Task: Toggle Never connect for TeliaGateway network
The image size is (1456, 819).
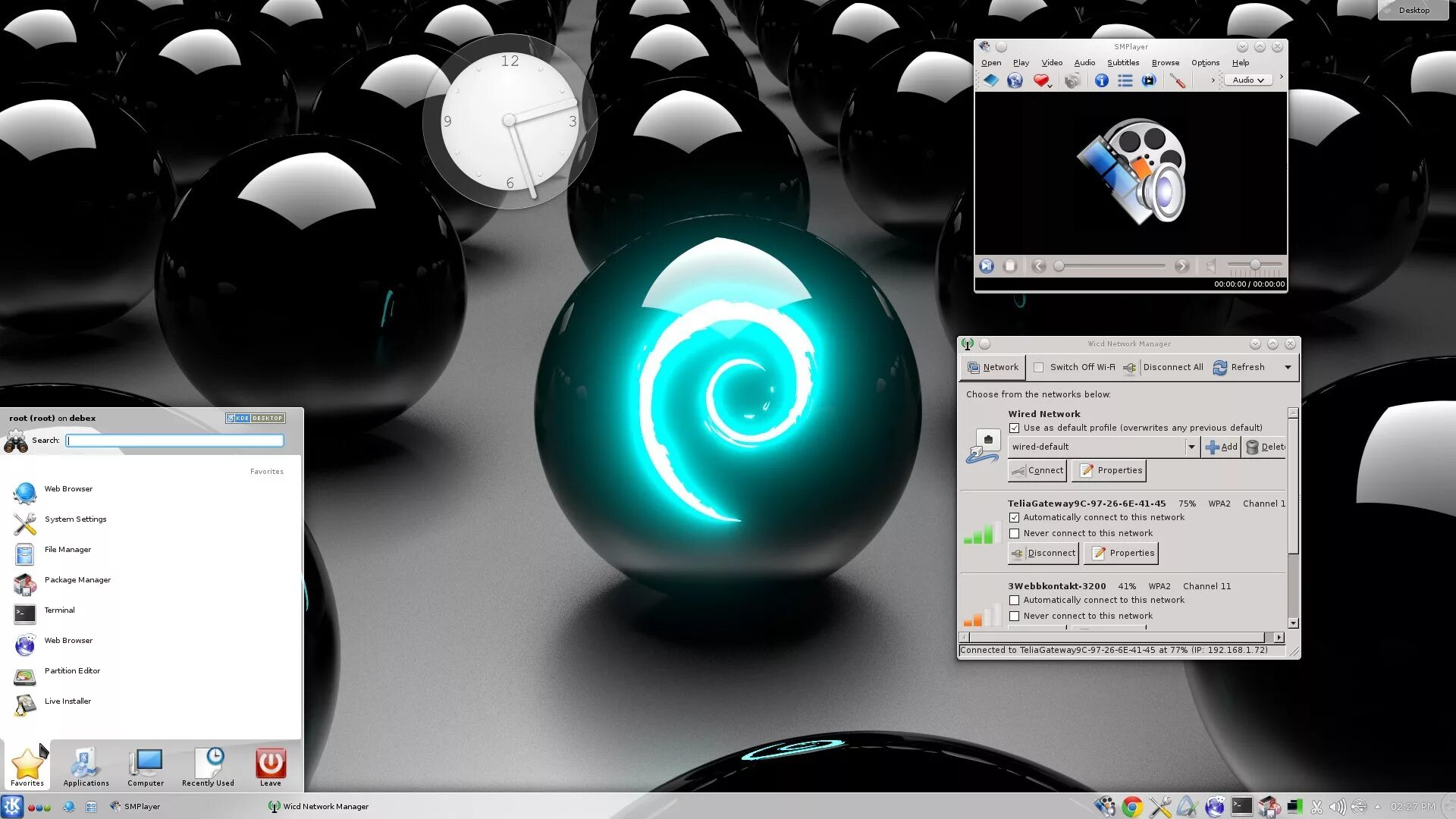Action: 1014,533
